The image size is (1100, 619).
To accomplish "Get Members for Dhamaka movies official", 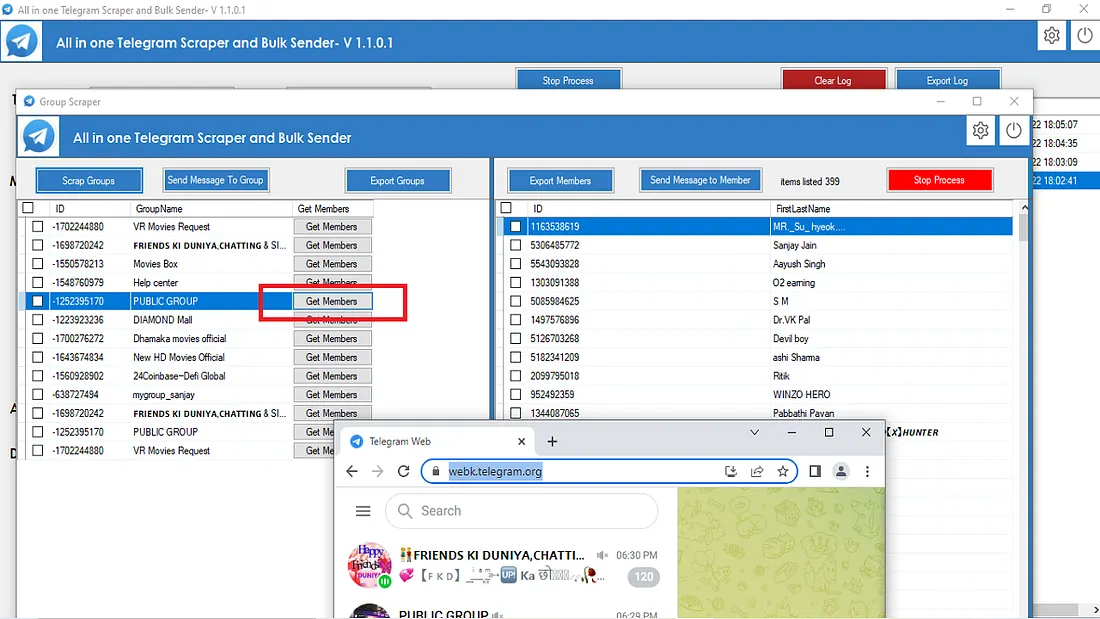I will coord(332,338).
